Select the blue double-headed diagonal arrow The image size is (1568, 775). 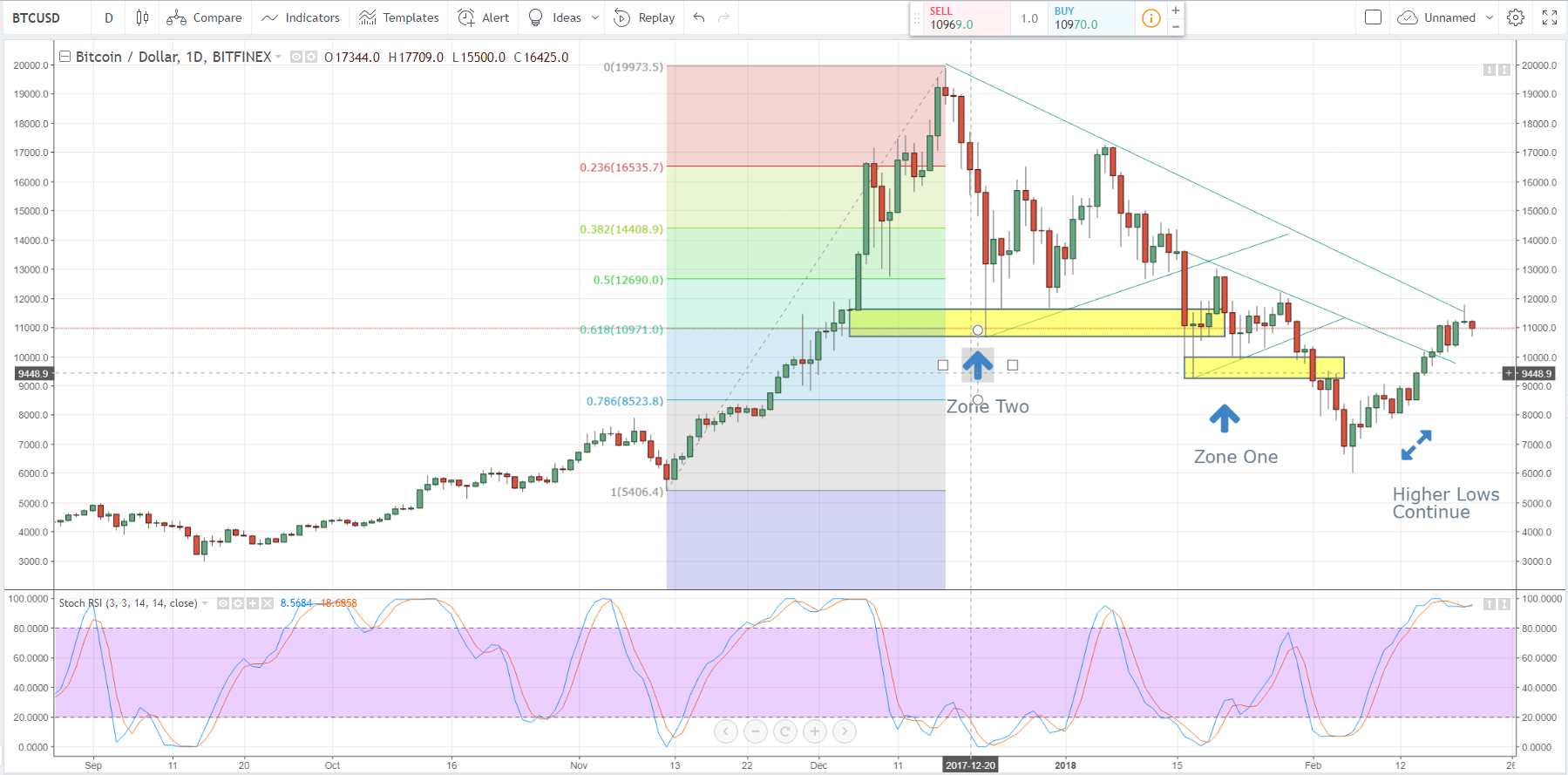point(1416,445)
